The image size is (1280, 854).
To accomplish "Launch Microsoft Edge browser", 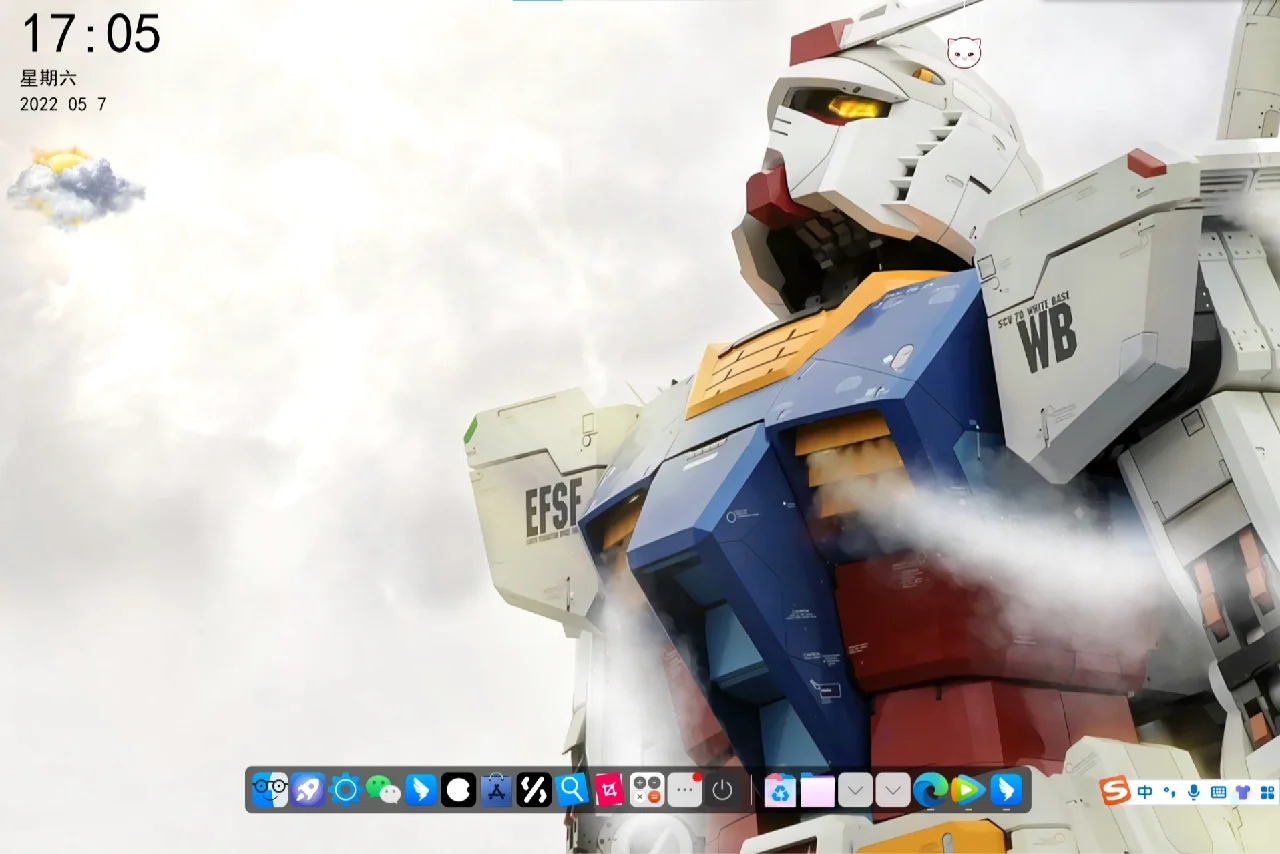I will (930, 791).
